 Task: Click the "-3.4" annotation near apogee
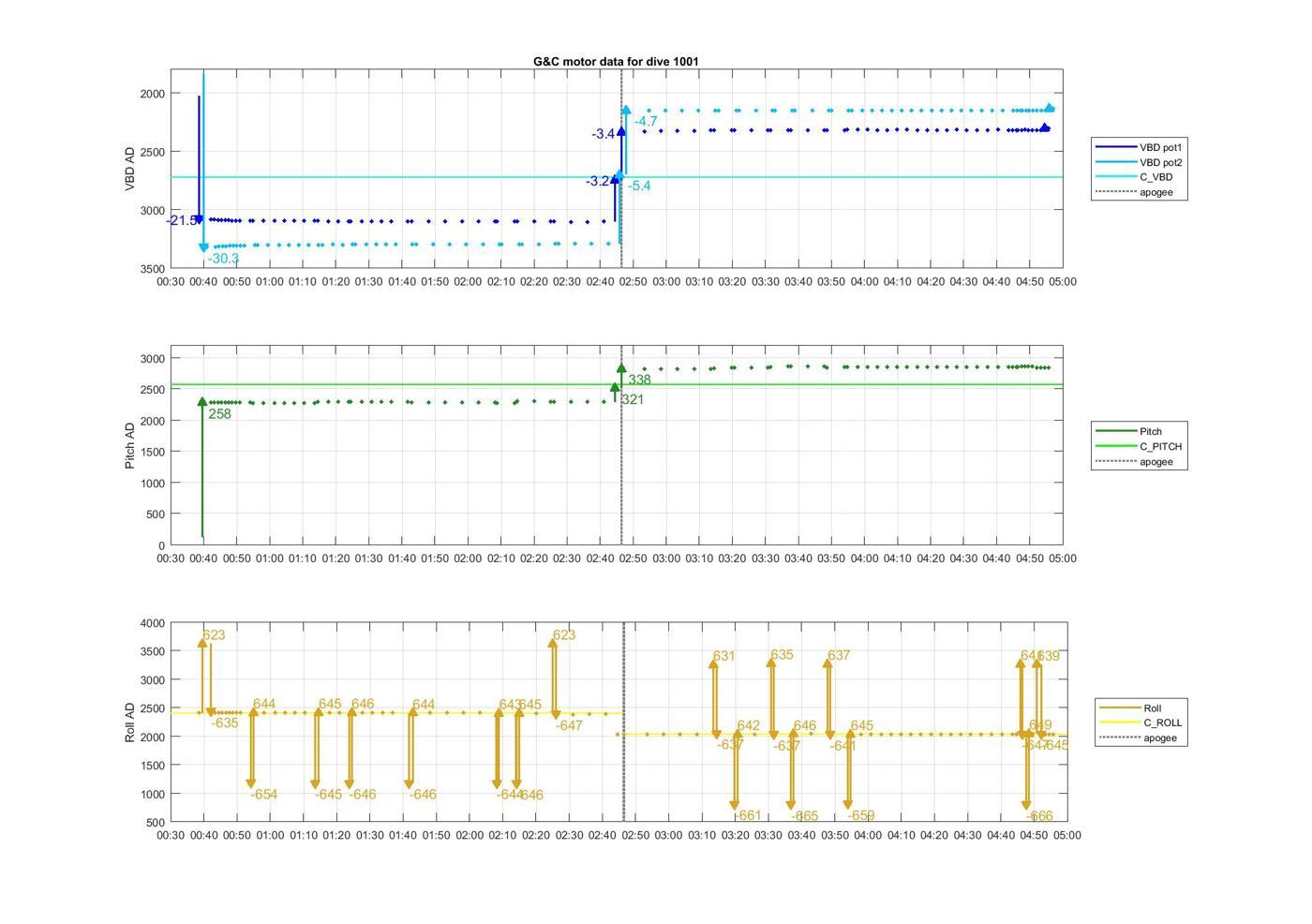pyautogui.click(x=603, y=134)
